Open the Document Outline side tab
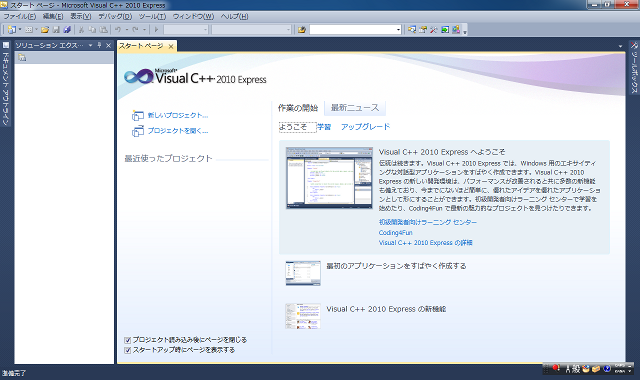 coord(6,84)
